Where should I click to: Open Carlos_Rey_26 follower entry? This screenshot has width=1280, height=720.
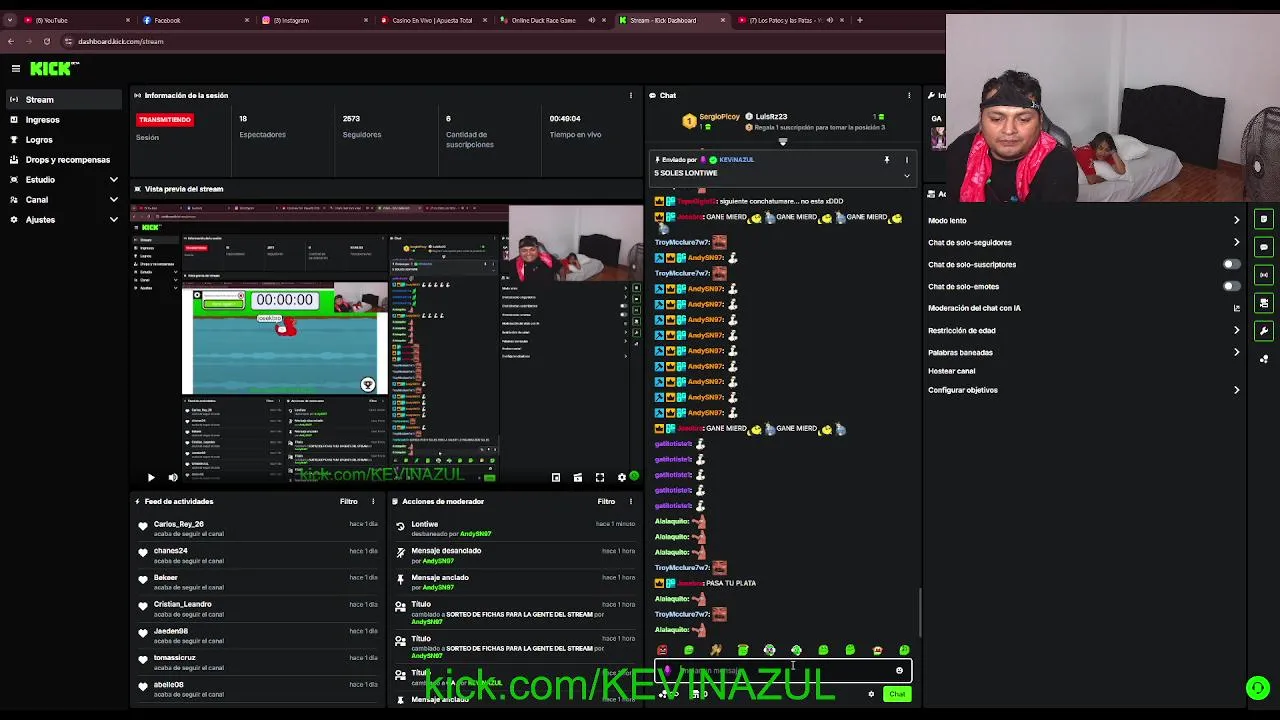coord(258,528)
